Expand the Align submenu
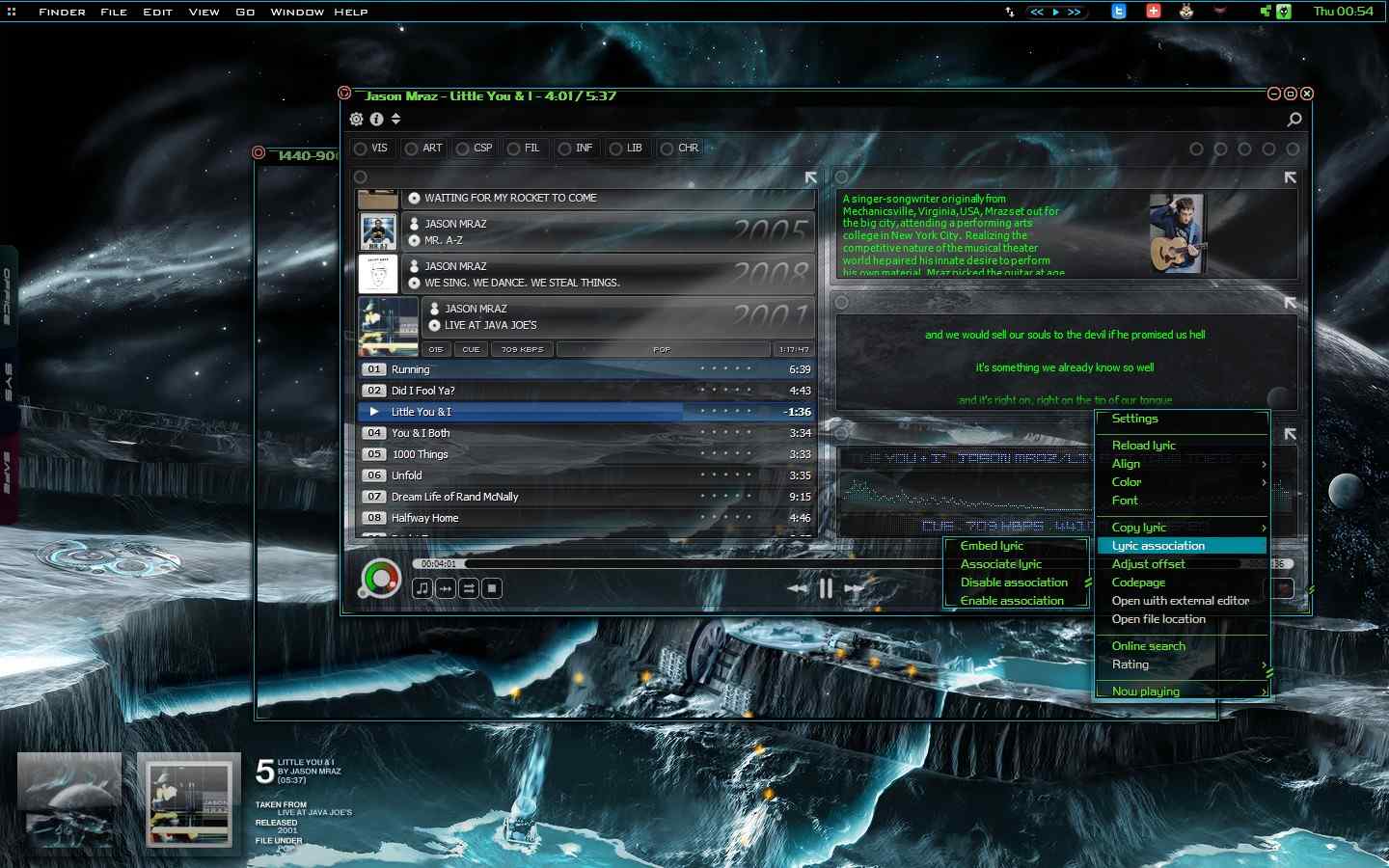Screen dimensions: 1389x868 [1183, 464]
